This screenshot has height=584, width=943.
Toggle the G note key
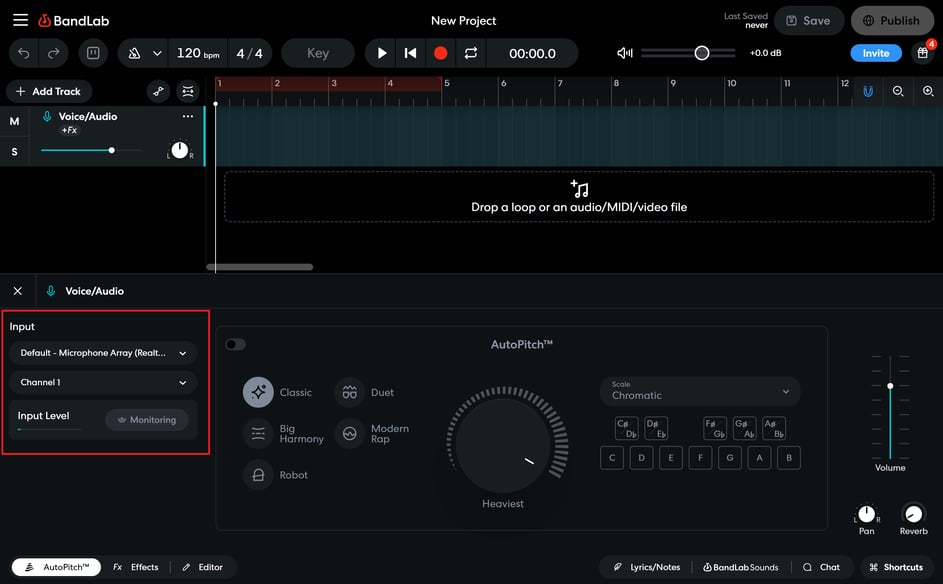(730, 458)
